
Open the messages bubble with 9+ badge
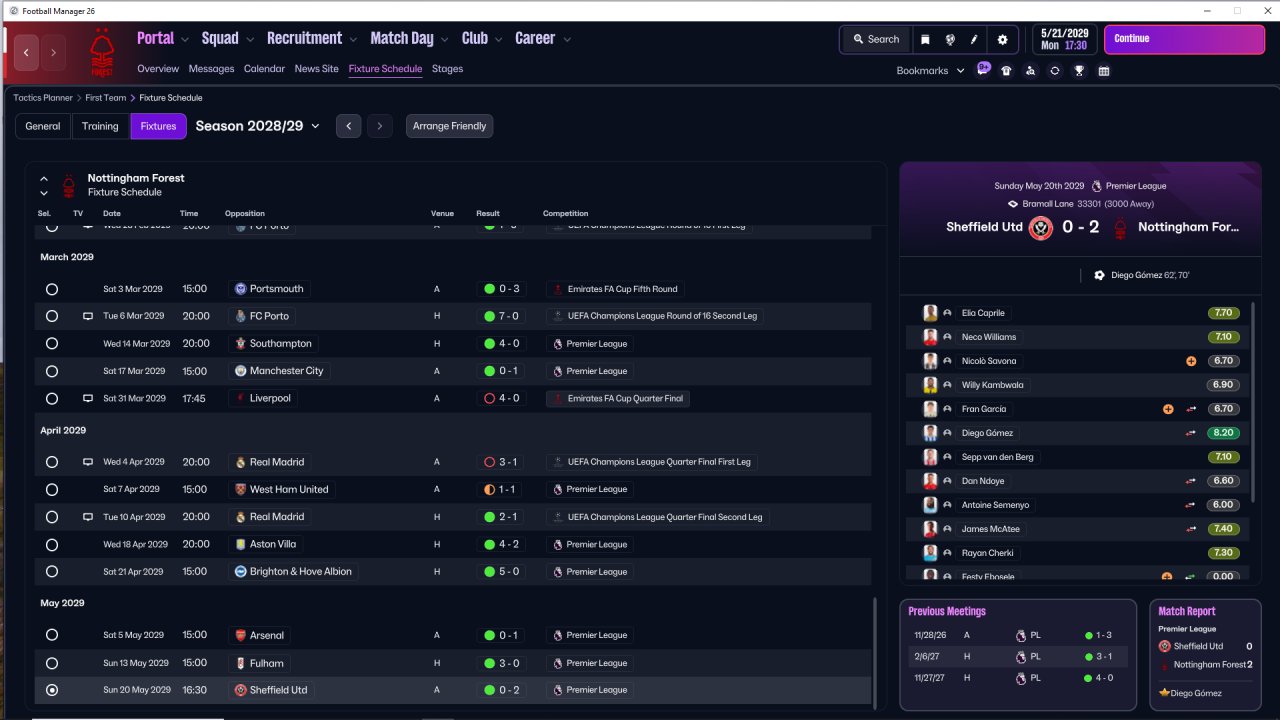(x=983, y=70)
